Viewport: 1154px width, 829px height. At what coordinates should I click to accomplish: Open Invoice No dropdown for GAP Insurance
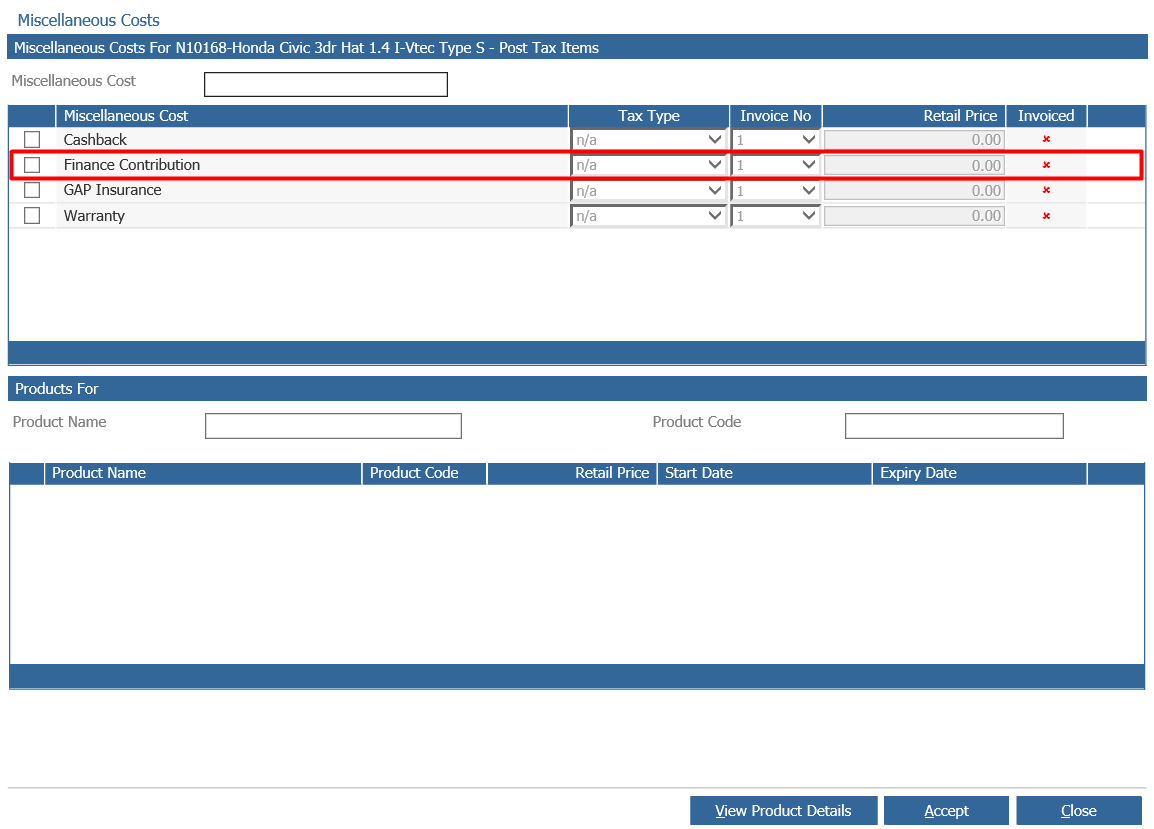click(776, 191)
